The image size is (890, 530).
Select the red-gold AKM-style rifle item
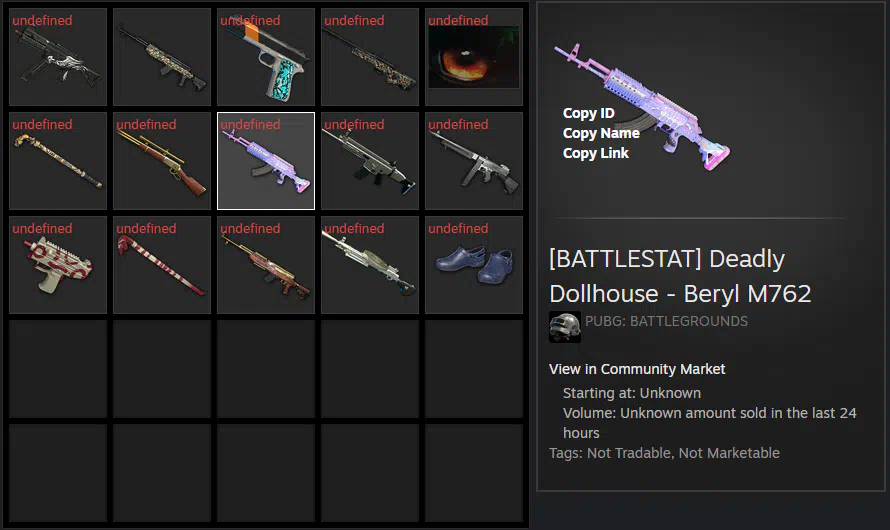pyautogui.click(x=266, y=264)
